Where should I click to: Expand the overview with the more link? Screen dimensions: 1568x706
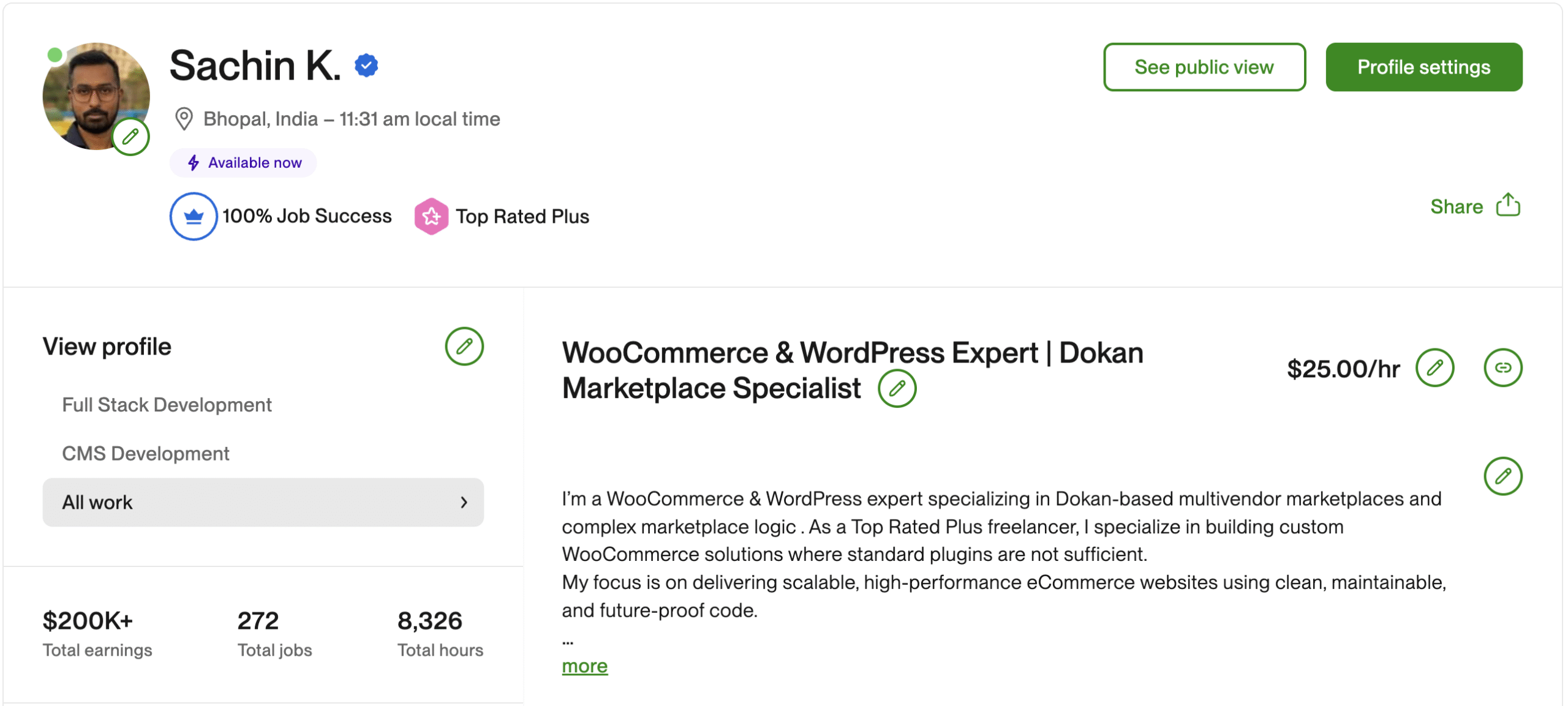[584, 666]
